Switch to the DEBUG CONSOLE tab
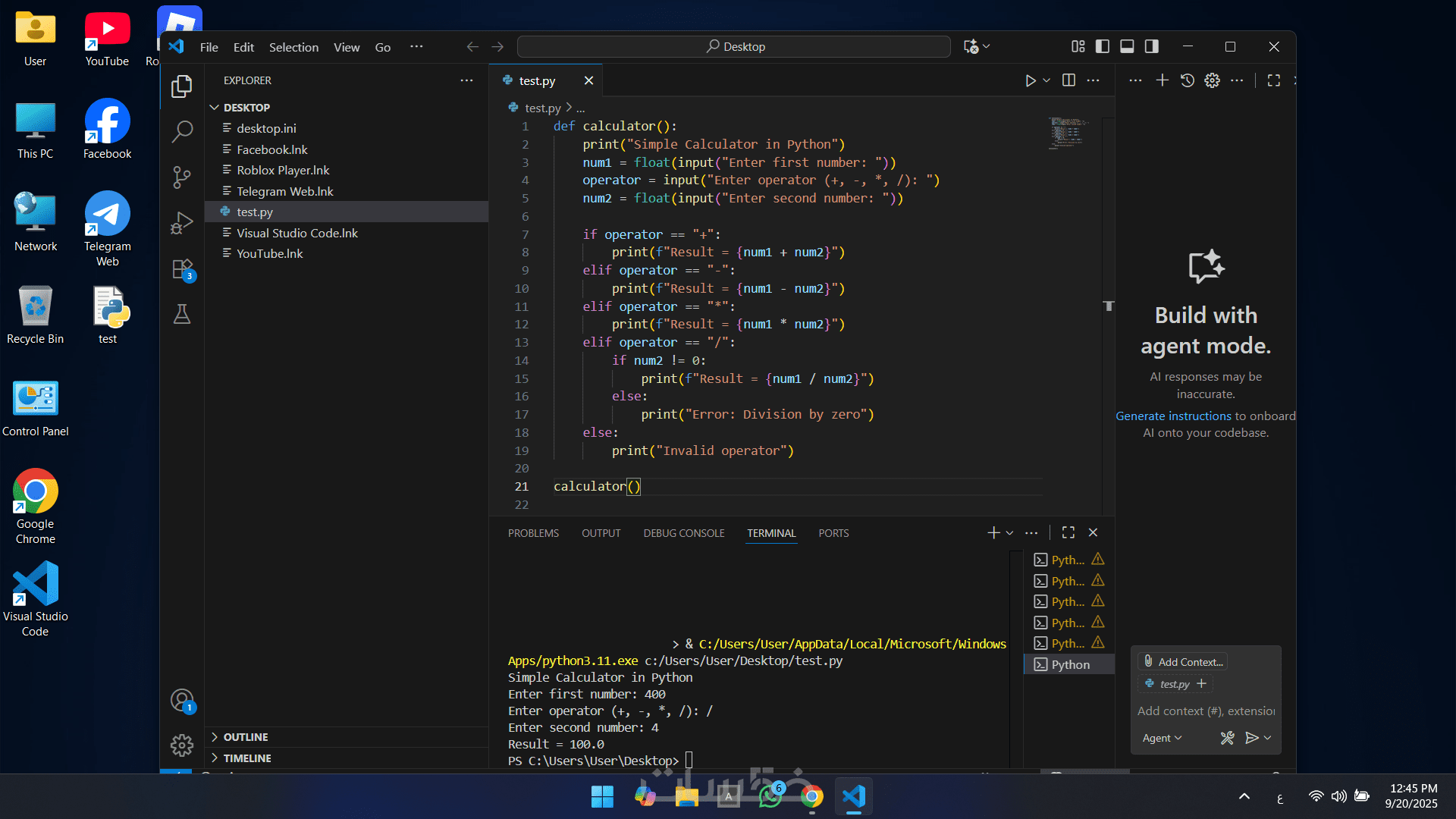The height and width of the screenshot is (819, 1456). 683,533
